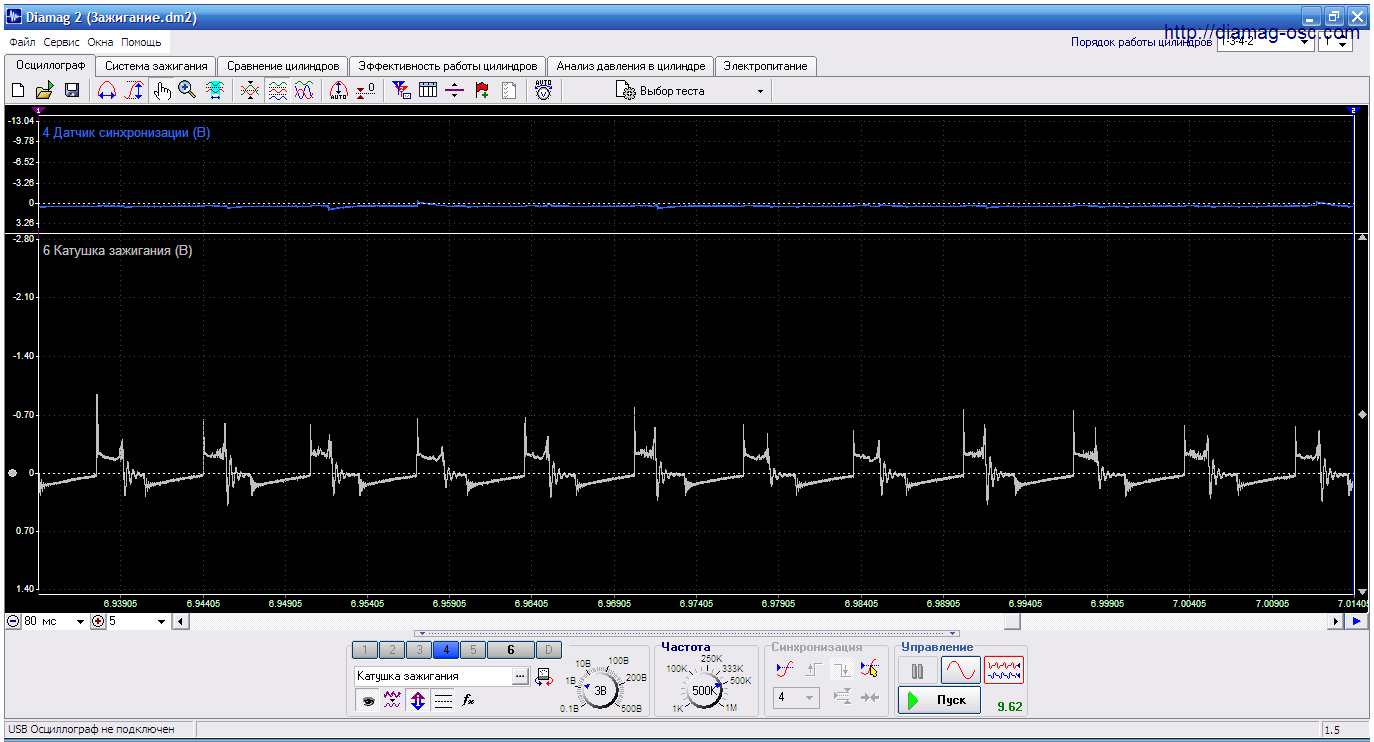
Task: Switch to Эффективность работы цилиндров tab
Action: coord(448,66)
